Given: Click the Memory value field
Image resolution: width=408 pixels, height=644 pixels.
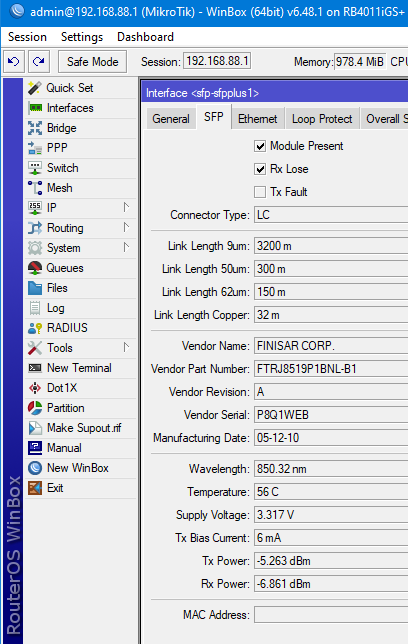Looking at the screenshot, I should (360, 62).
